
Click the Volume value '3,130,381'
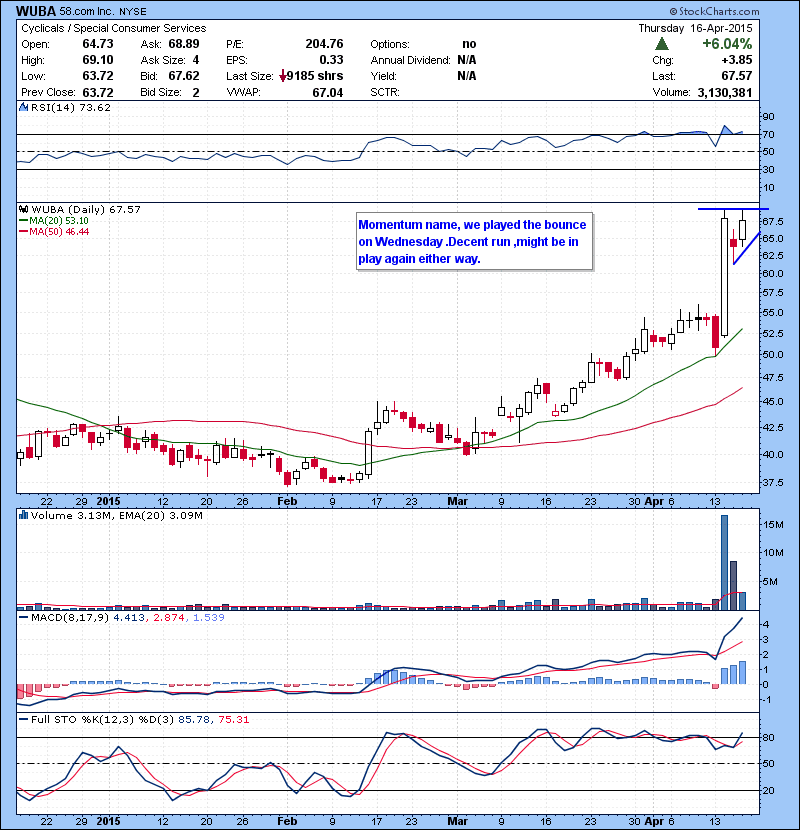[x=725, y=93]
